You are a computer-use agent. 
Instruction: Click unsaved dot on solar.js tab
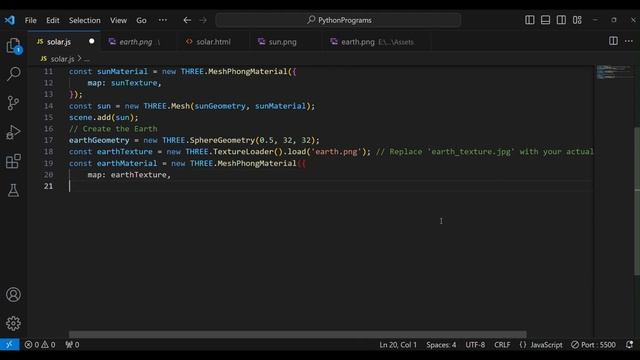91,41
